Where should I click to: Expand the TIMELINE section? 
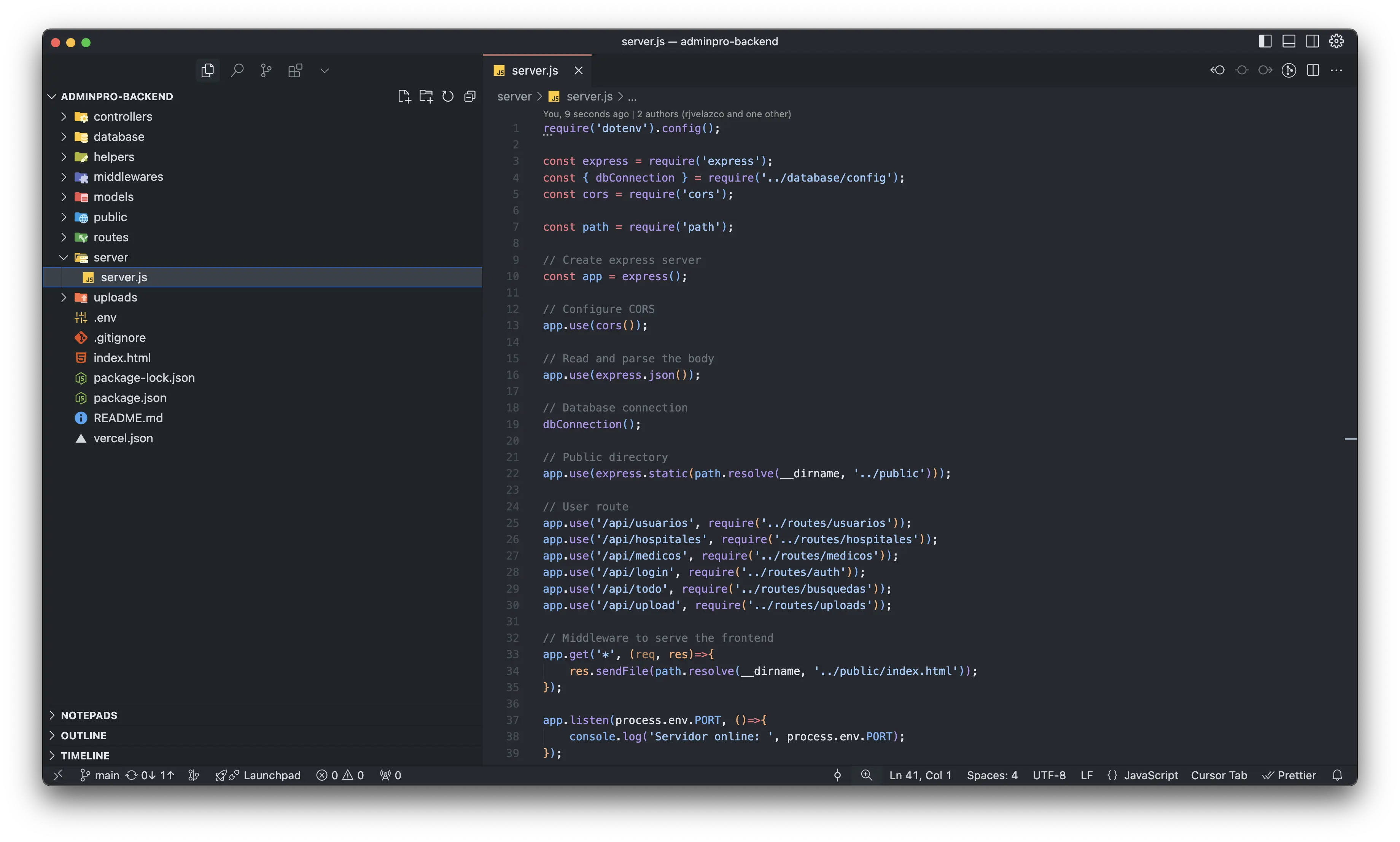click(x=262, y=755)
